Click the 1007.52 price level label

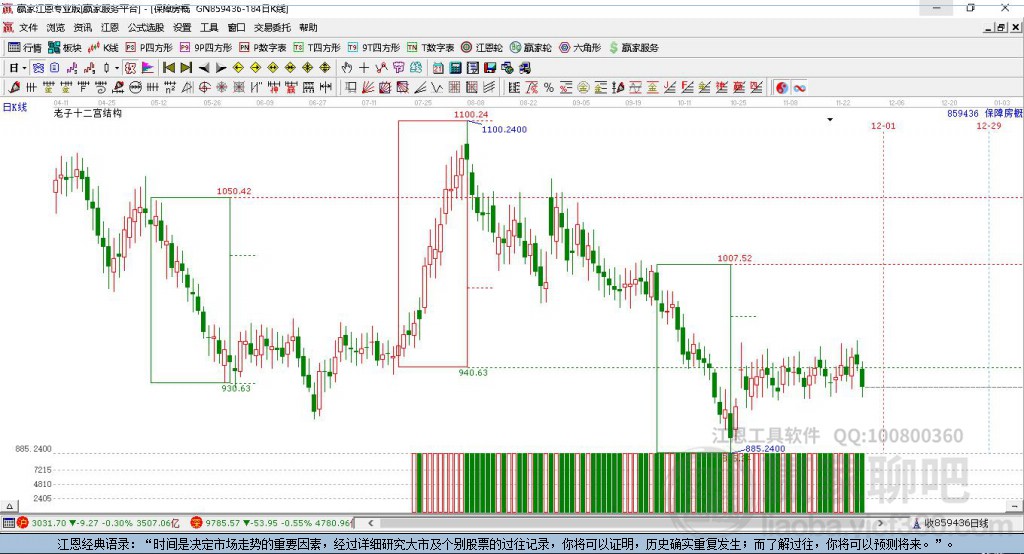[735, 258]
